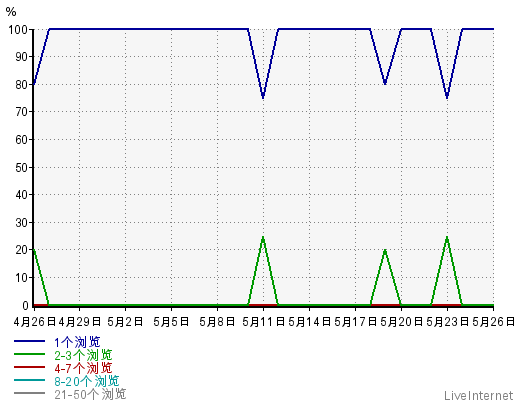Click the 5月5日 date label
The height and width of the screenshot is (405, 520).
click(171, 322)
